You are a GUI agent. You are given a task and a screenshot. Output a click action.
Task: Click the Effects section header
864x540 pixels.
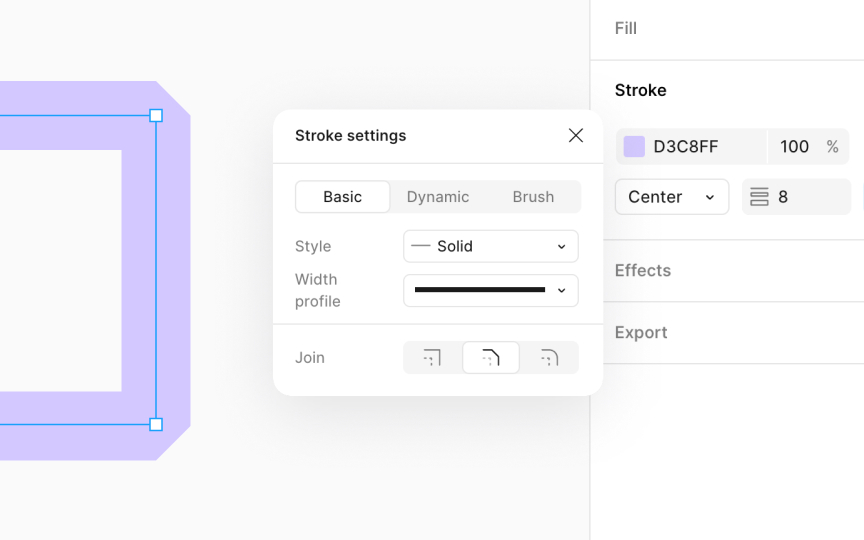pos(643,270)
